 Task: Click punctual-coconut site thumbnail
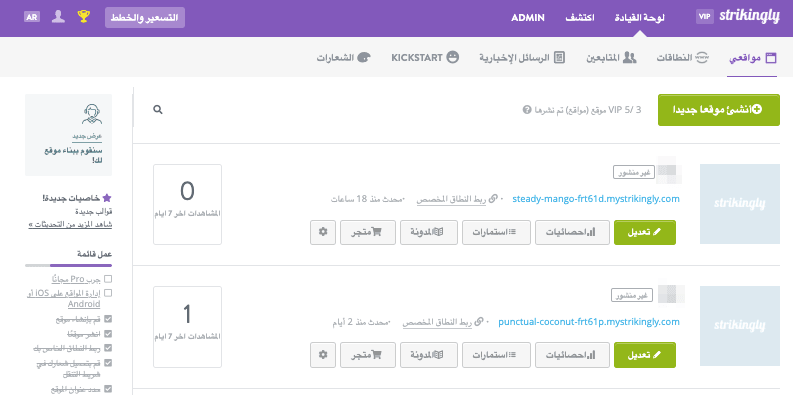coord(740,326)
